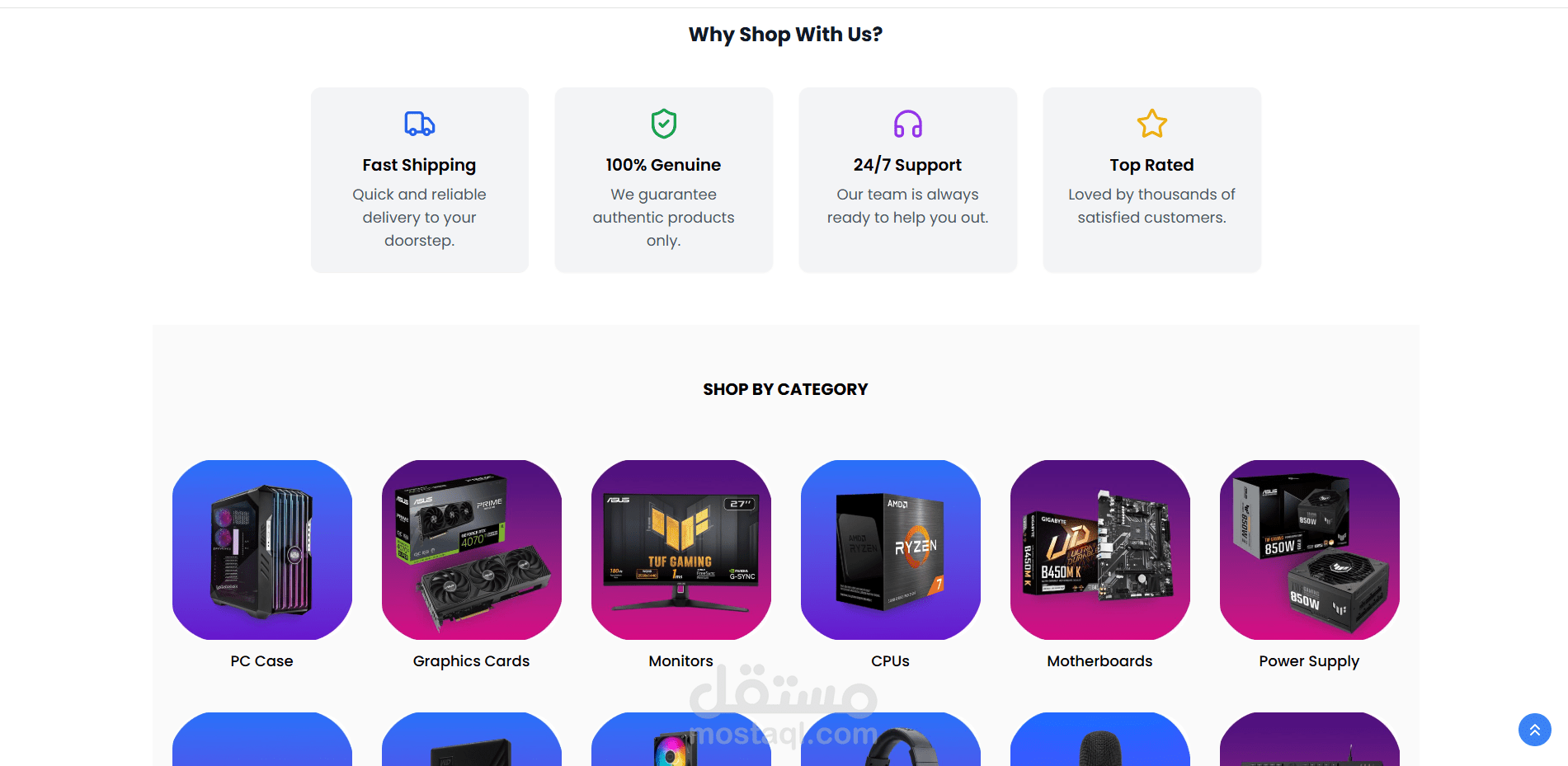Open the Power Supply category image
The height and width of the screenshot is (766, 1568).
[1310, 550]
